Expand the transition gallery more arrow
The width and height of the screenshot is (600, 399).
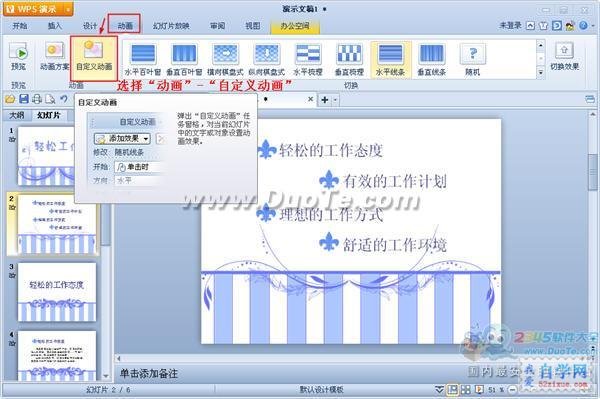point(540,72)
